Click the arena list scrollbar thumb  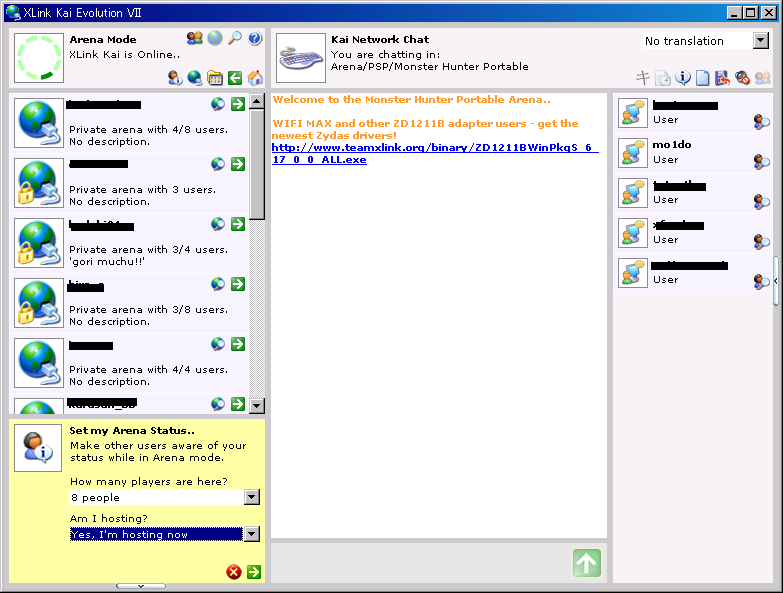[257, 164]
